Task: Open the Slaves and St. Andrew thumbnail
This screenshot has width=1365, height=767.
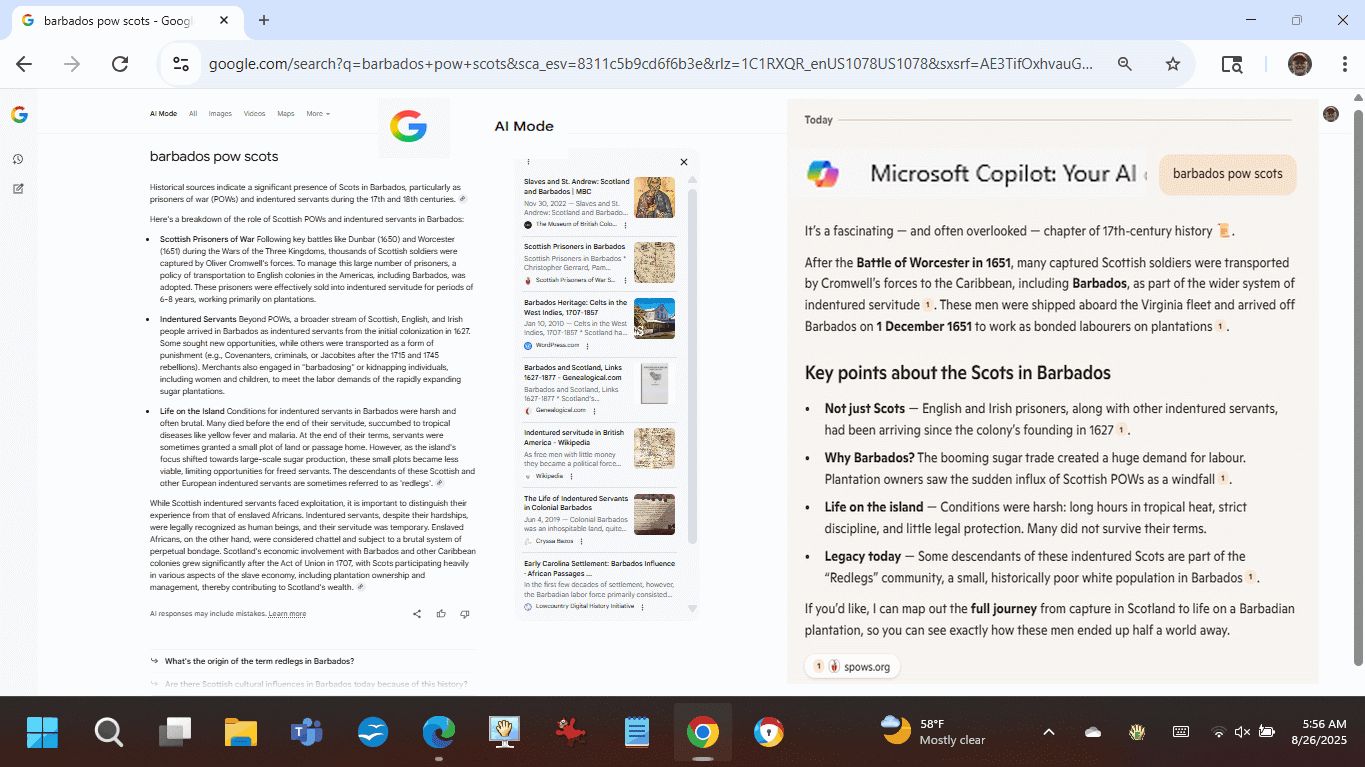Action: pos(654,198)
